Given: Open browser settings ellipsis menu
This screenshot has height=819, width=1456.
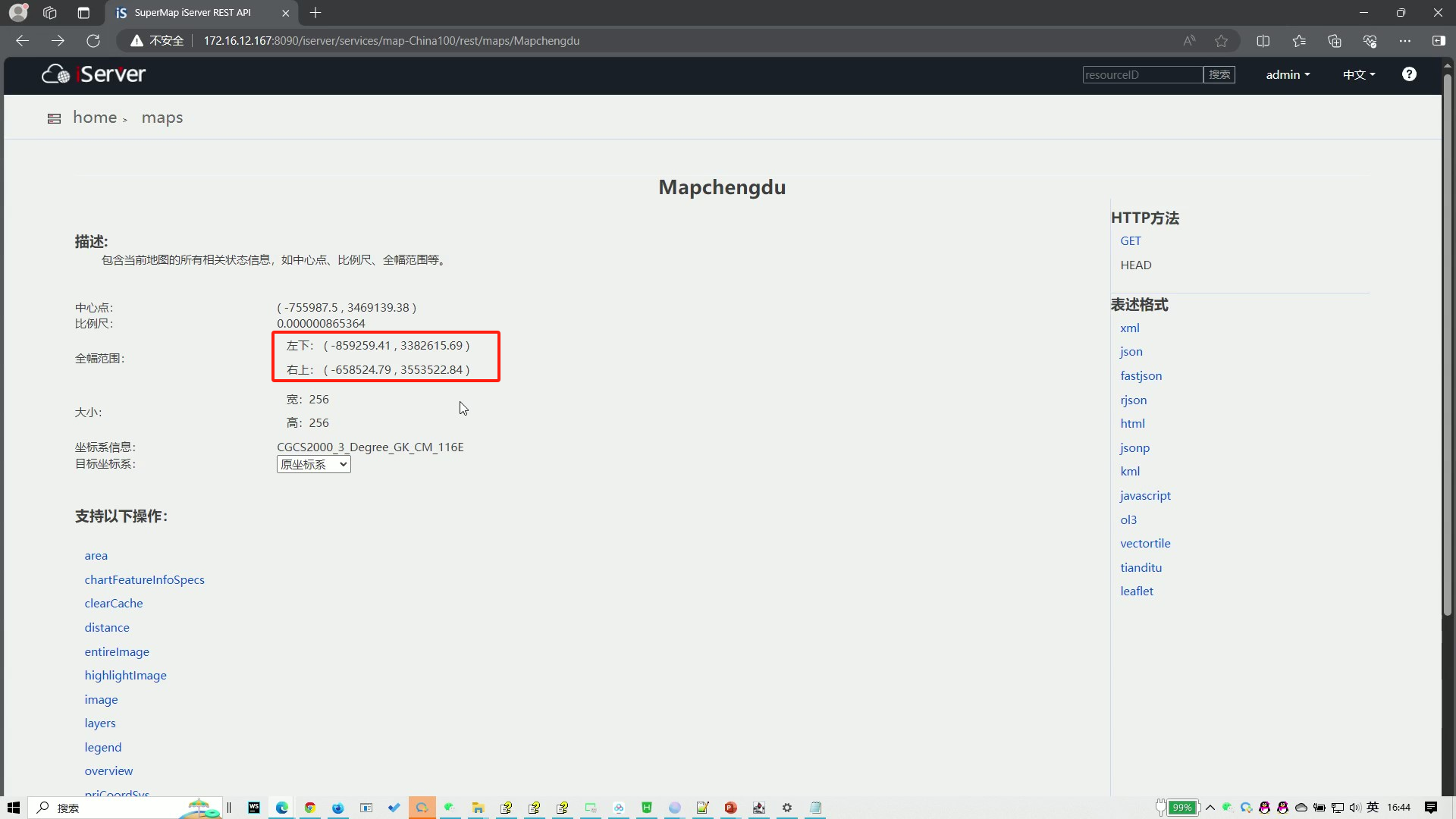Looking at the screenshot, I should coord(1404,41).
